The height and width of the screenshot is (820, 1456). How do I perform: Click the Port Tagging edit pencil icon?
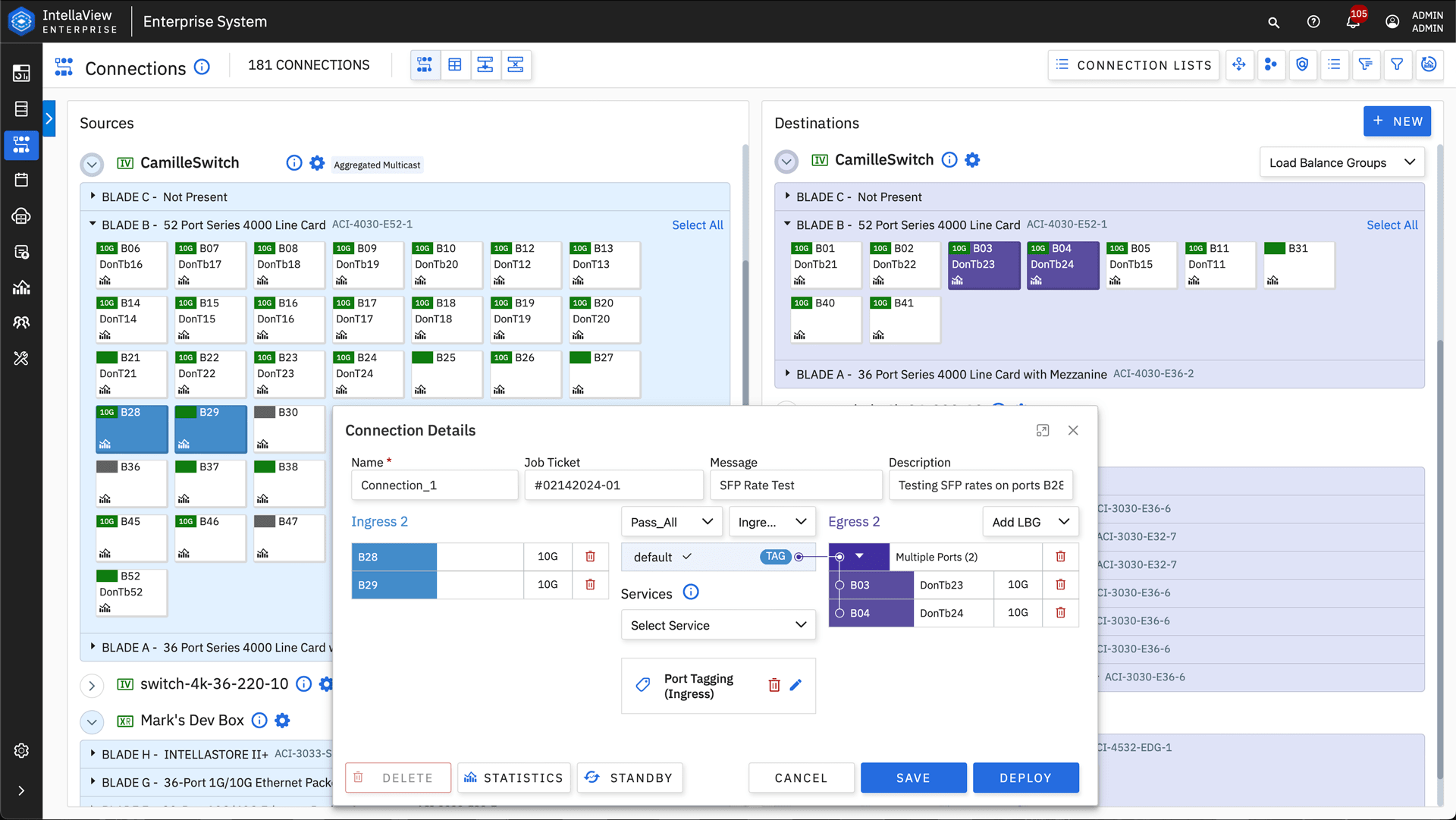(796, 685)
